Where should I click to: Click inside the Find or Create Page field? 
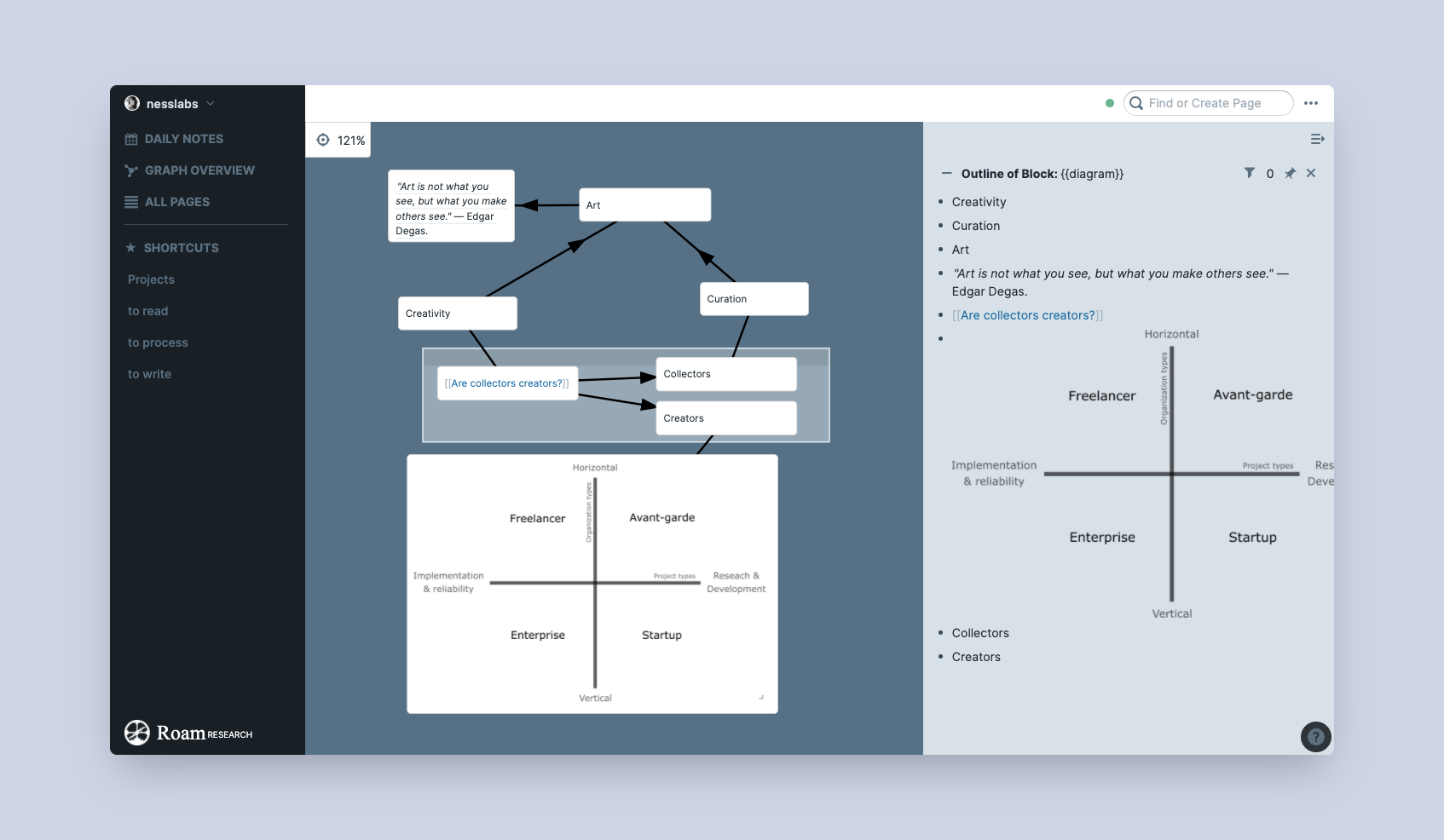pyautogui.click(x=1210, y=103)
